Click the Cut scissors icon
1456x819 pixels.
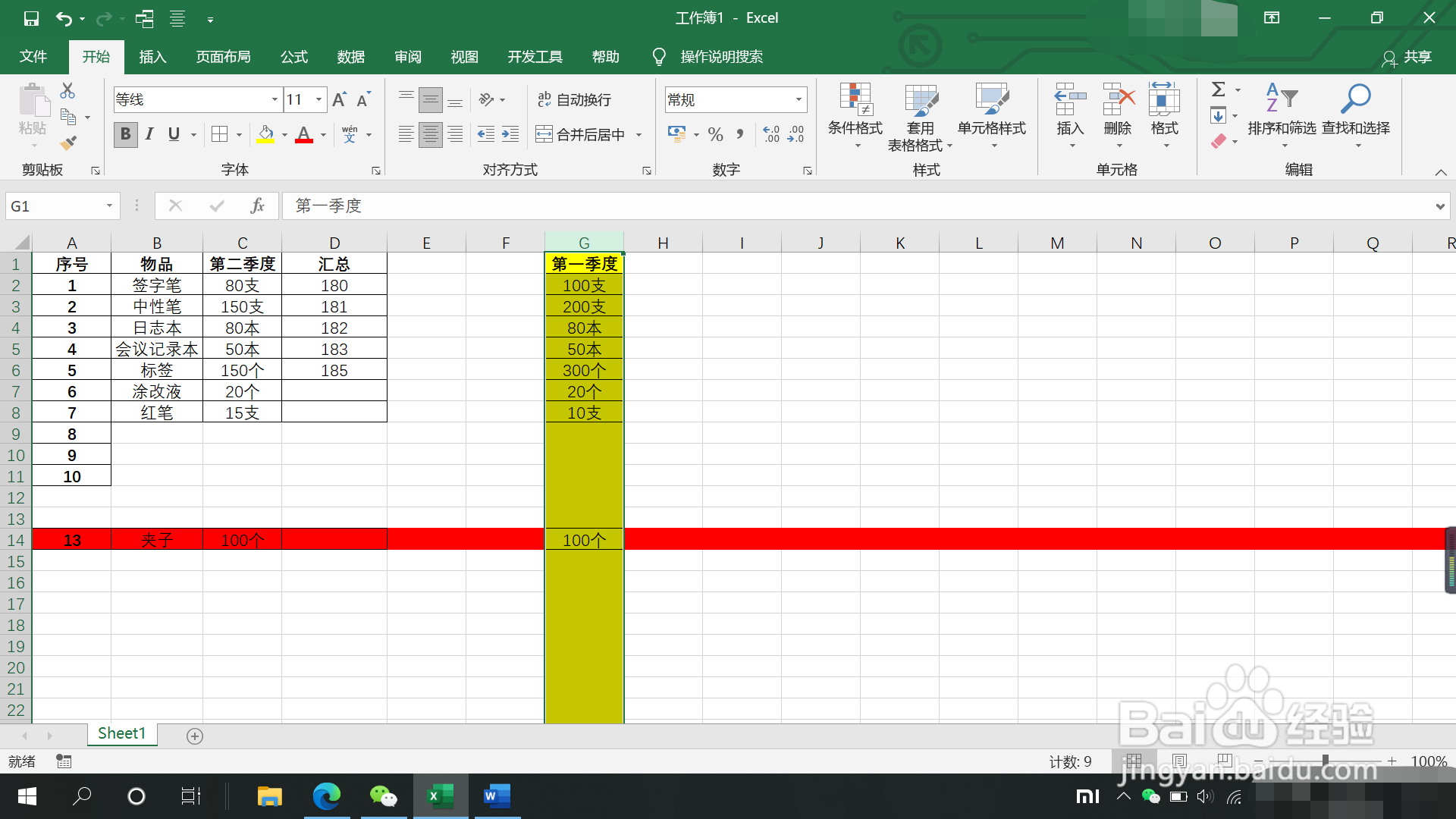click(x=67, y=91)
